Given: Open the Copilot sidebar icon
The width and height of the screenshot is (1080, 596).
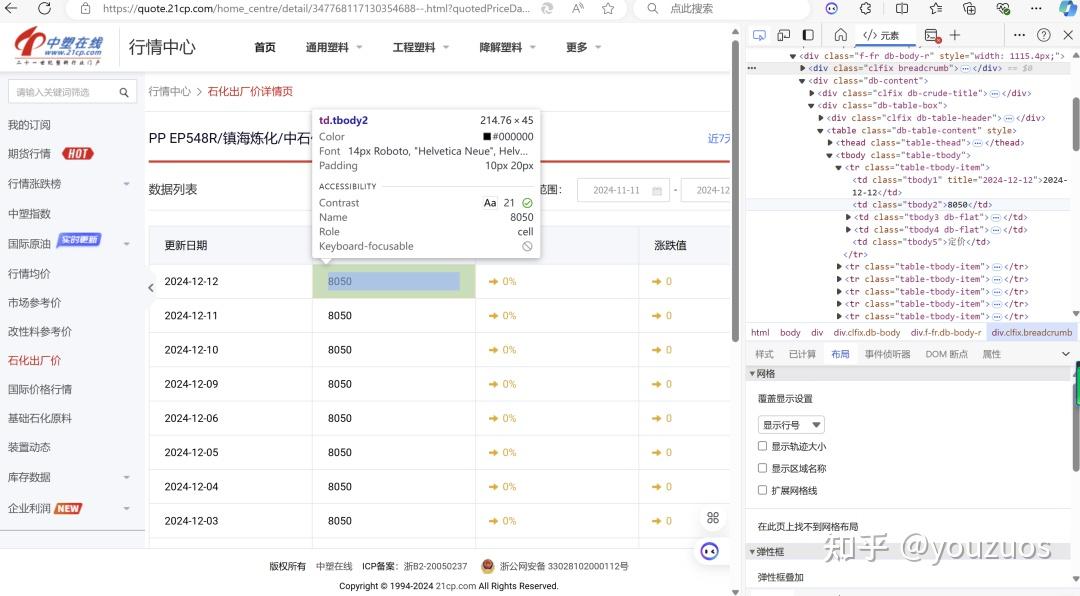Looking at the screenshot, I should (x=1067, y=8).
